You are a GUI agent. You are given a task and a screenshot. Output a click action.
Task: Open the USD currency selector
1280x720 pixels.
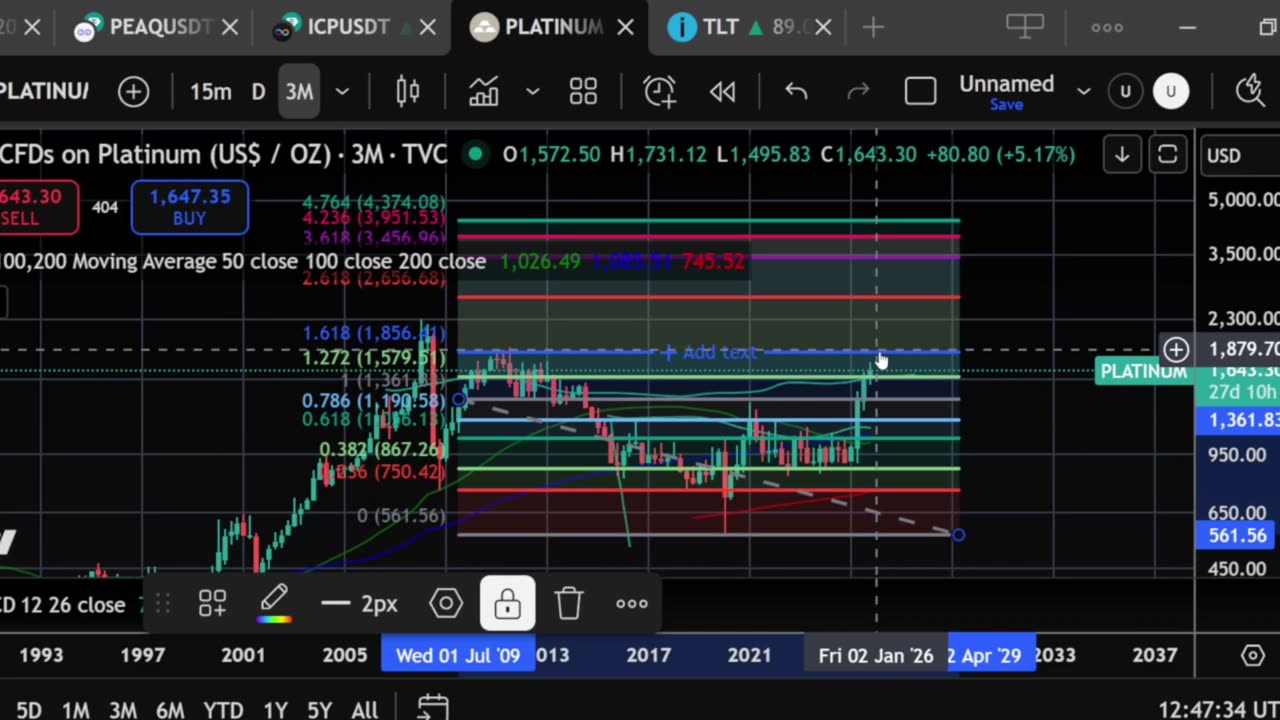pos(1238,155)
